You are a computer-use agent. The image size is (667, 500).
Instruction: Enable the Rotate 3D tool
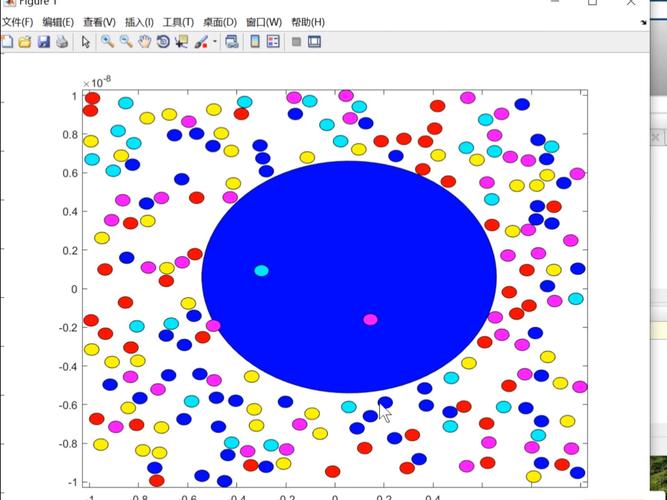point(163,42)
